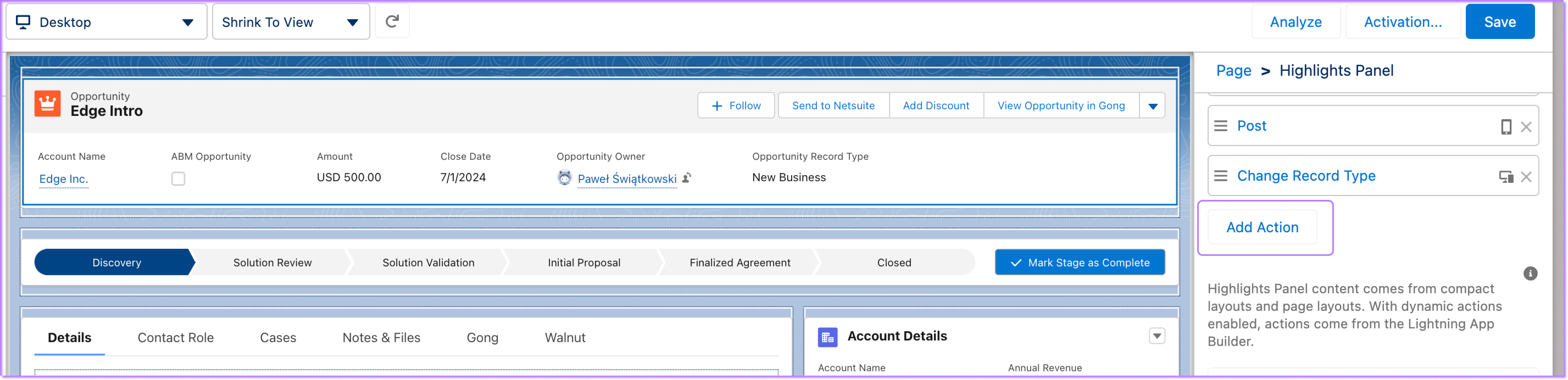Click the 7/1/2024 close date value
Image resolution: width=1568 pixels, height=380 pixels.
pyautogui.click(x=463, y=178)
